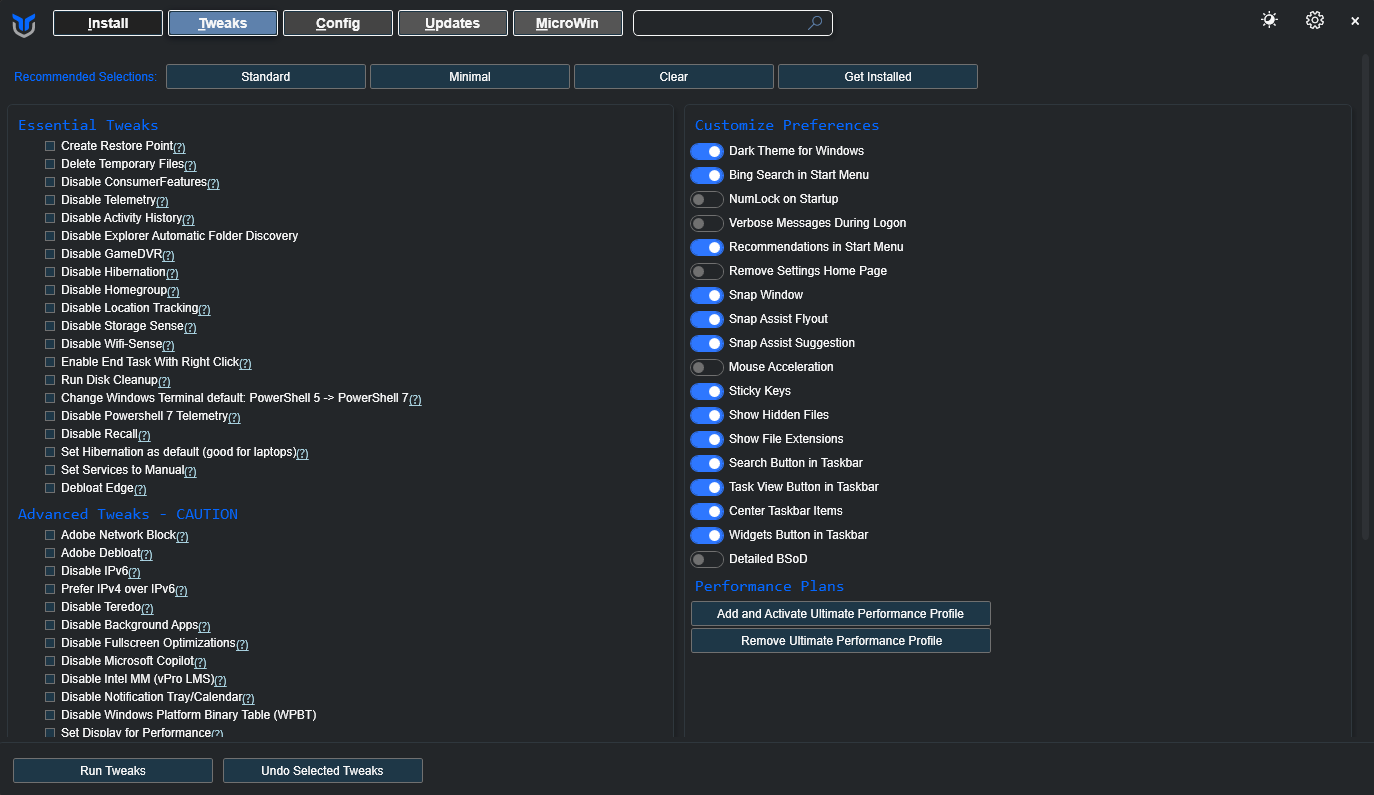Switch to the Install tab

(108, 23)
